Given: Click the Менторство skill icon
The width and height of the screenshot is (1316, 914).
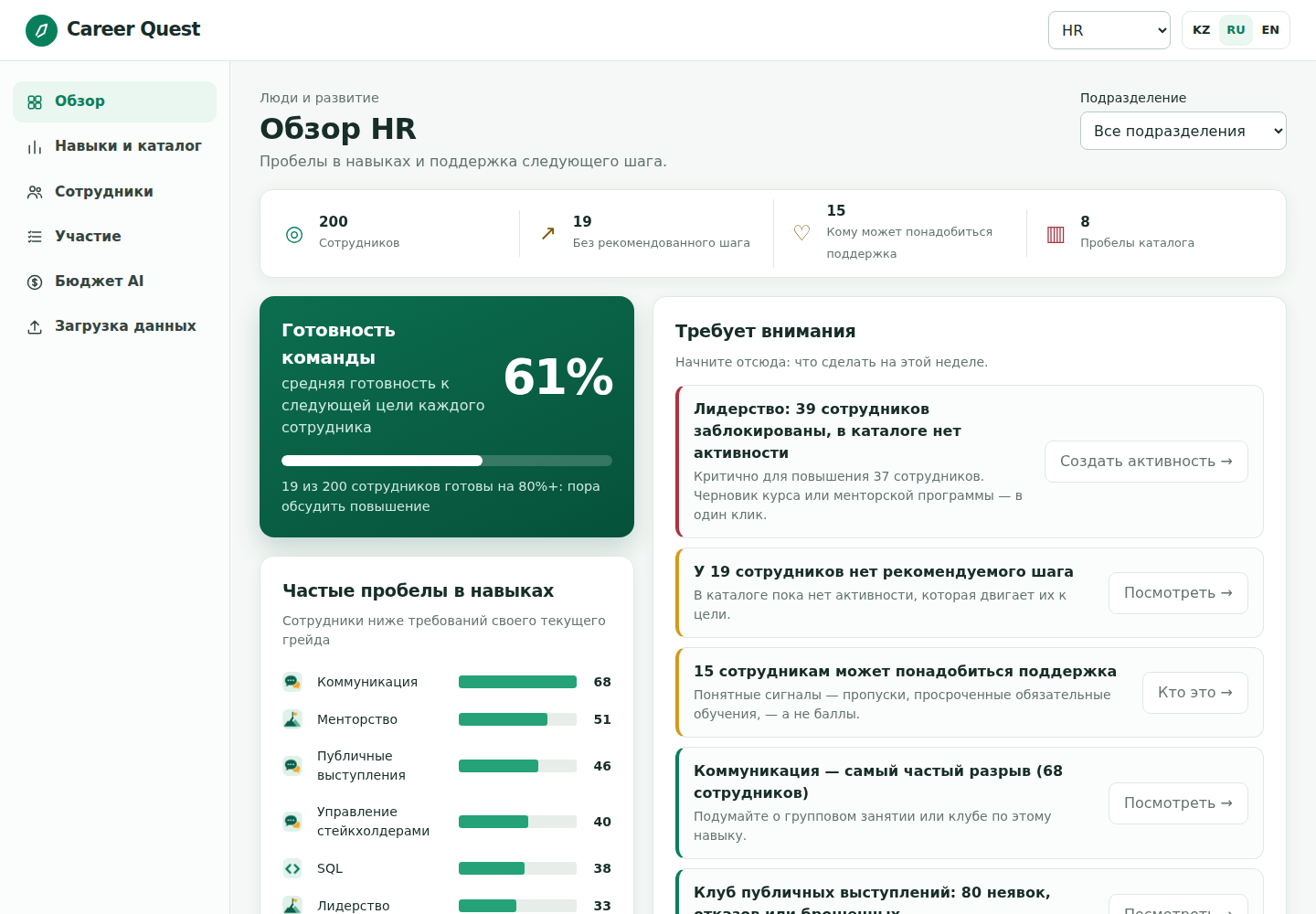Looking at the screenshot, I should click(x=292, y=719).
